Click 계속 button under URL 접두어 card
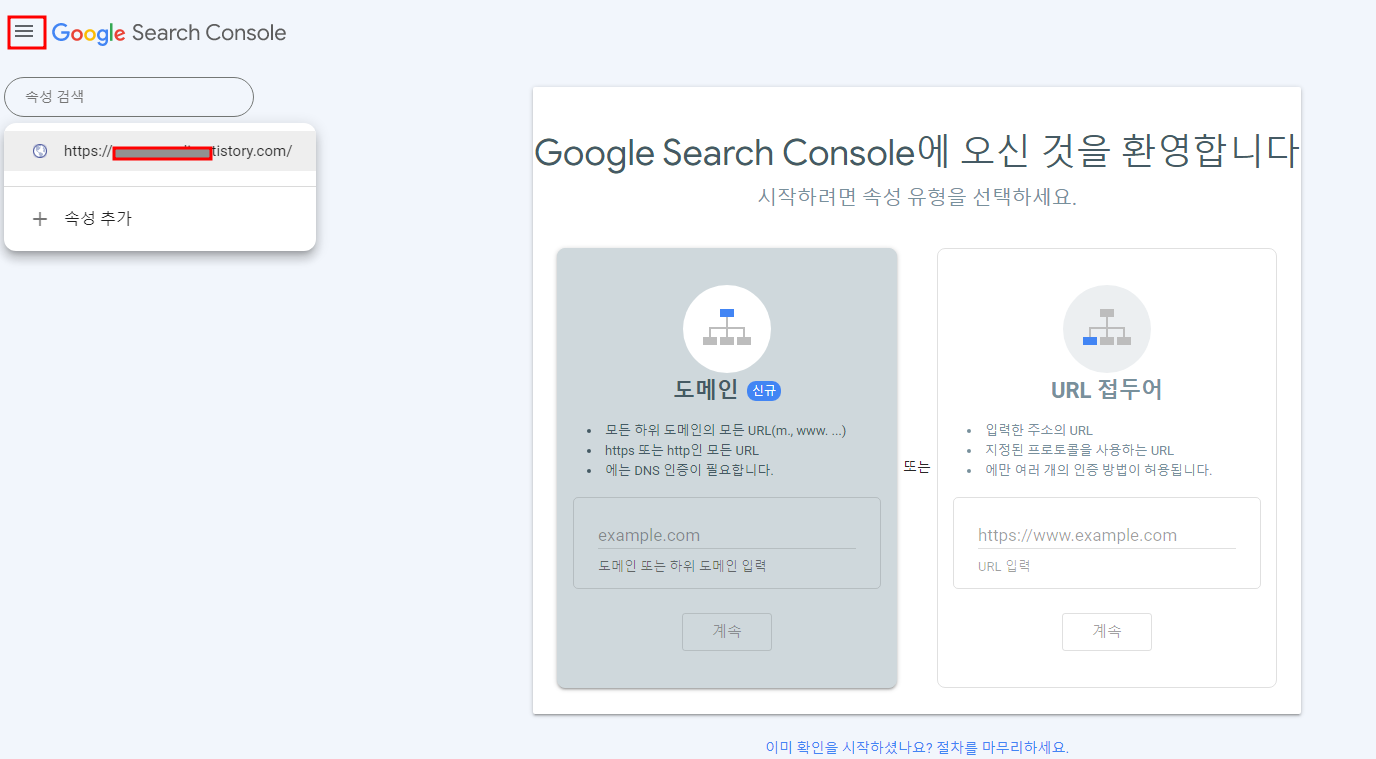Image resolution: width=1376 pixels, height=759 pixels. click(x=1107, y=632)
